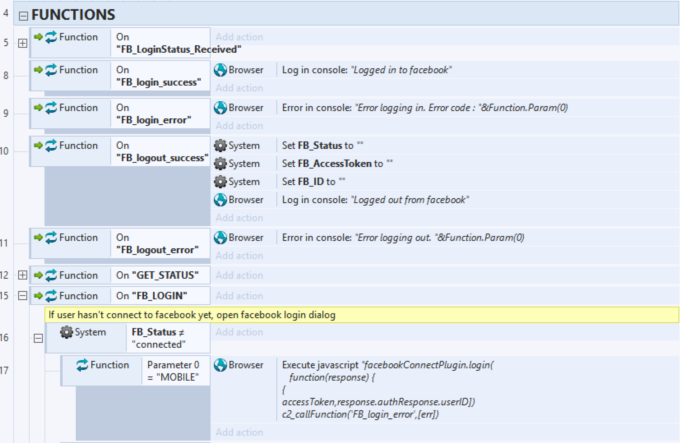Select On "FB_login_error" condition text

[x=154, y=114]
